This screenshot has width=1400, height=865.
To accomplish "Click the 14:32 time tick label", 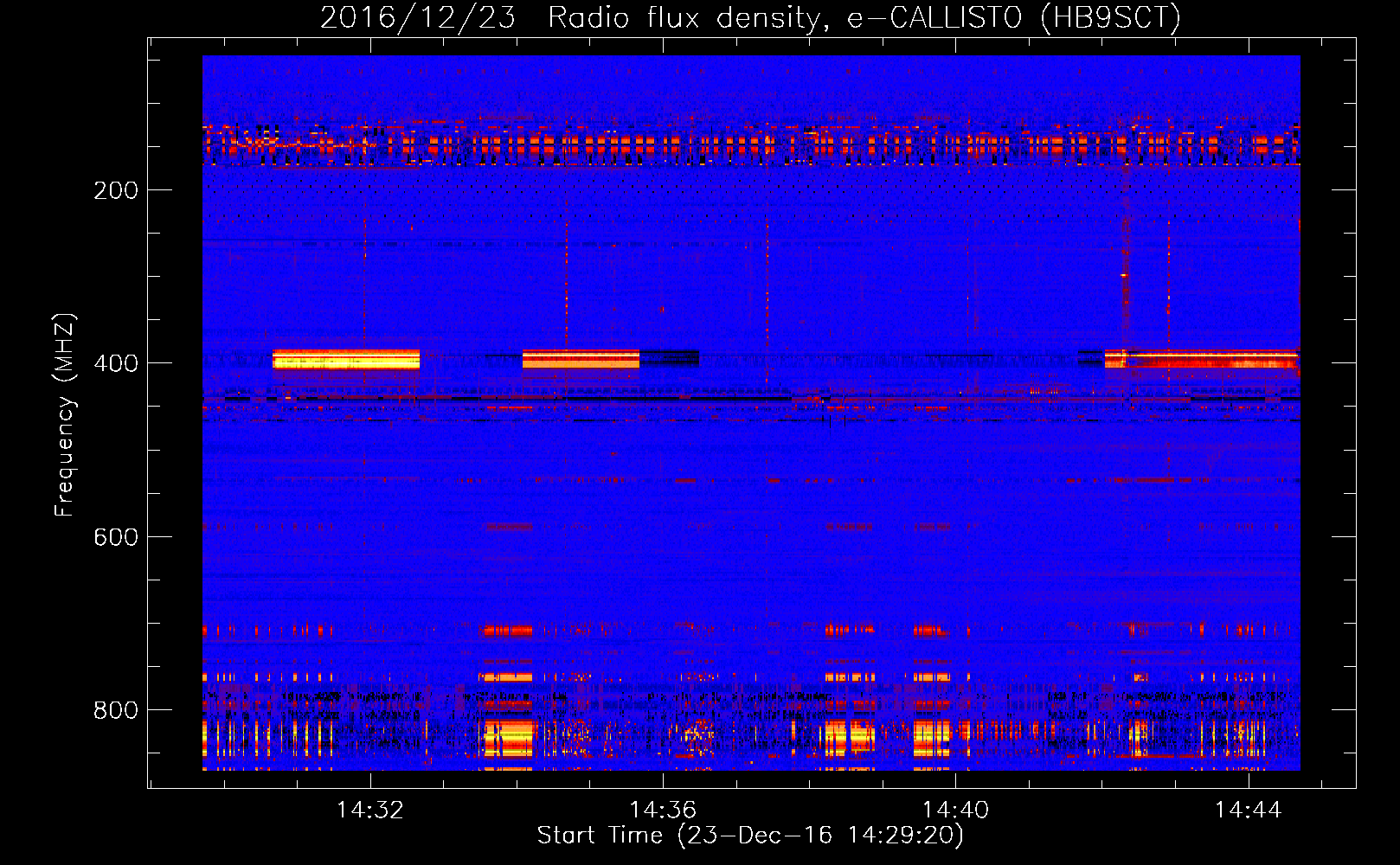I will (x=370, y=811).
